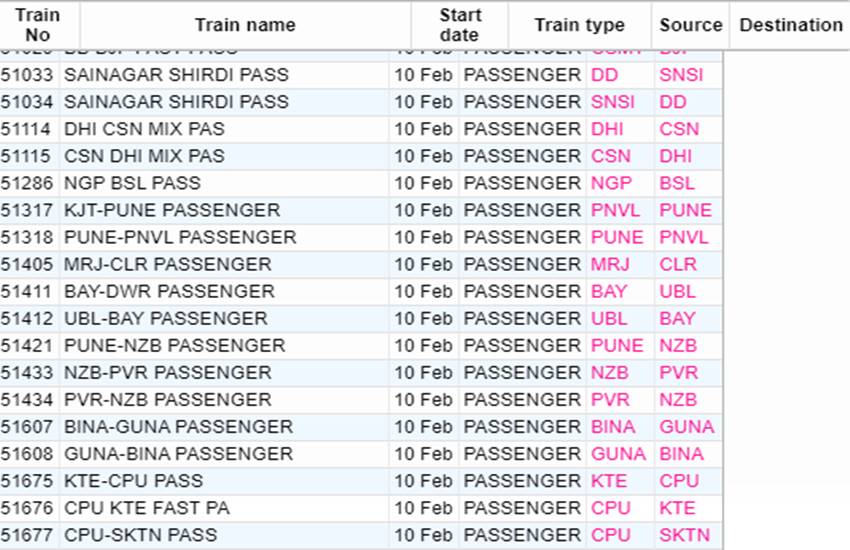
Task: Sort by the Train No column header
Action: (37, 25)
